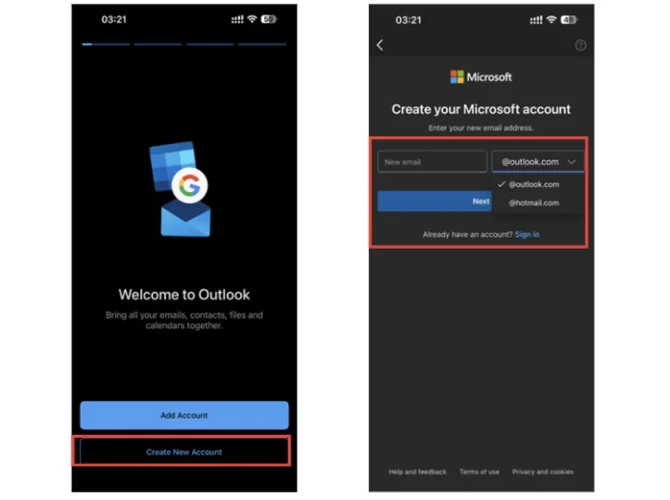Select the checked @outlook.com option

(x=533, y=184)
